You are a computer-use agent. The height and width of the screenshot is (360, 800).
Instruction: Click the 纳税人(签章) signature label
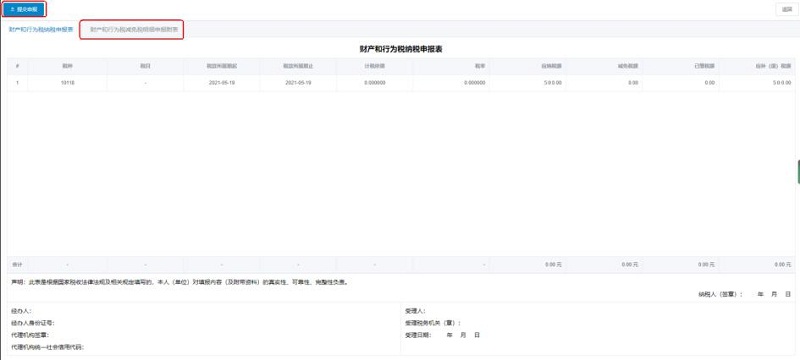click(x=721, y=294)
